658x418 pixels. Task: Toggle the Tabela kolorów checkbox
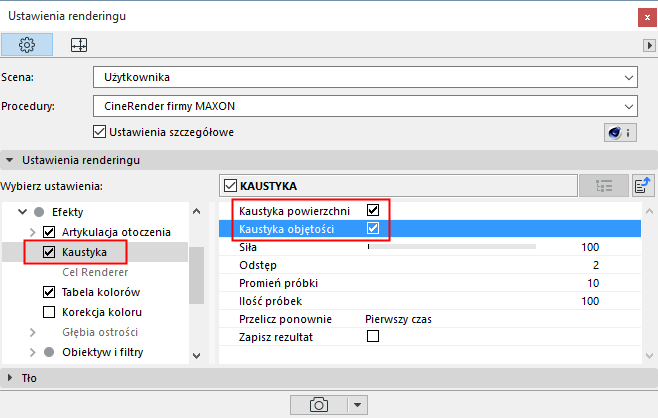49,292
